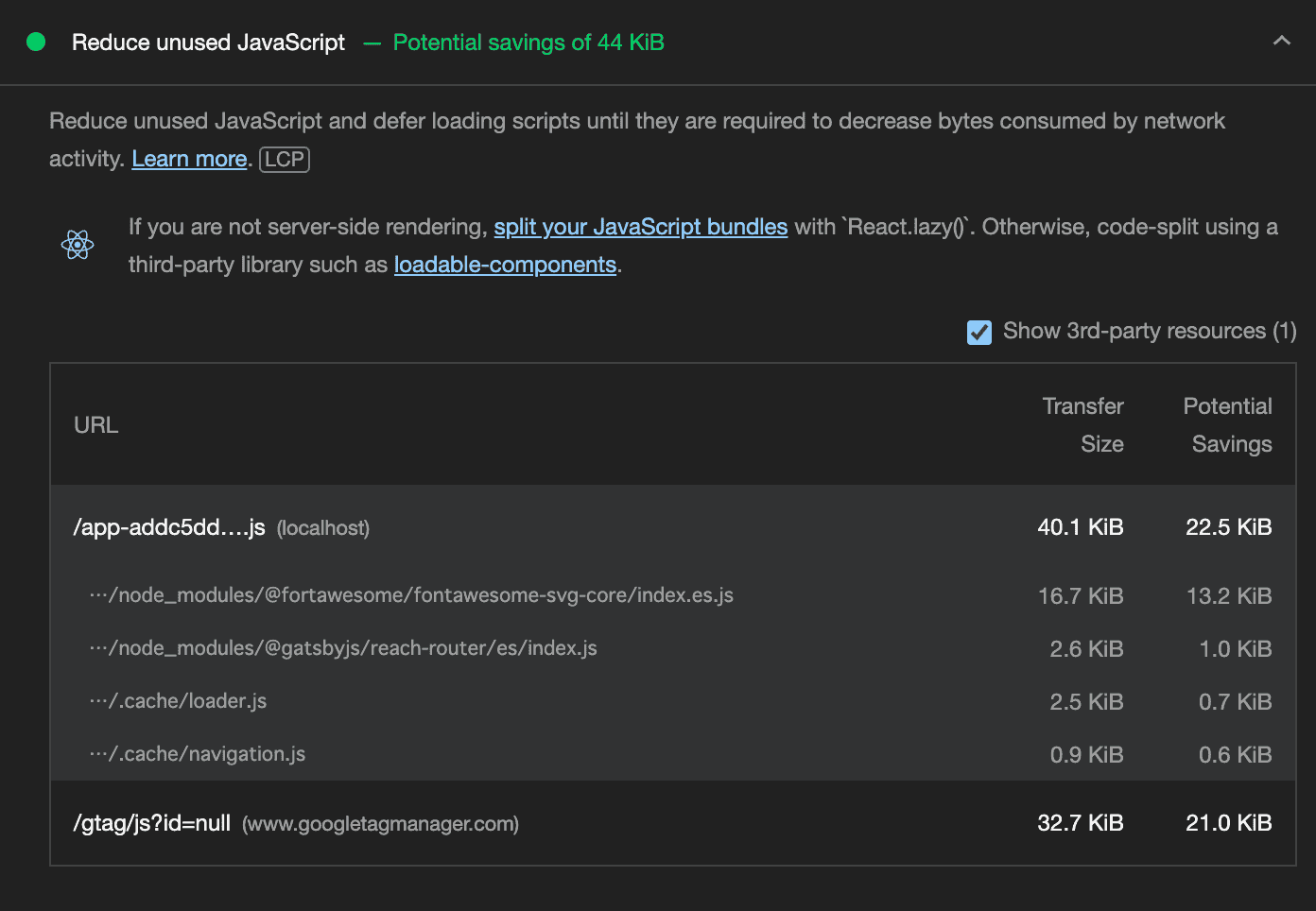Click the React atom logo icon
1316x911 pixels.
pyautogui.click(x=78, y=245)
